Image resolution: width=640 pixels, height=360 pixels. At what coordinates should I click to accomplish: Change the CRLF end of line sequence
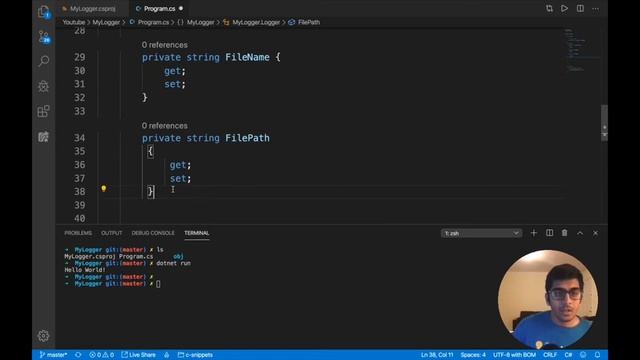tap(550, 355)
